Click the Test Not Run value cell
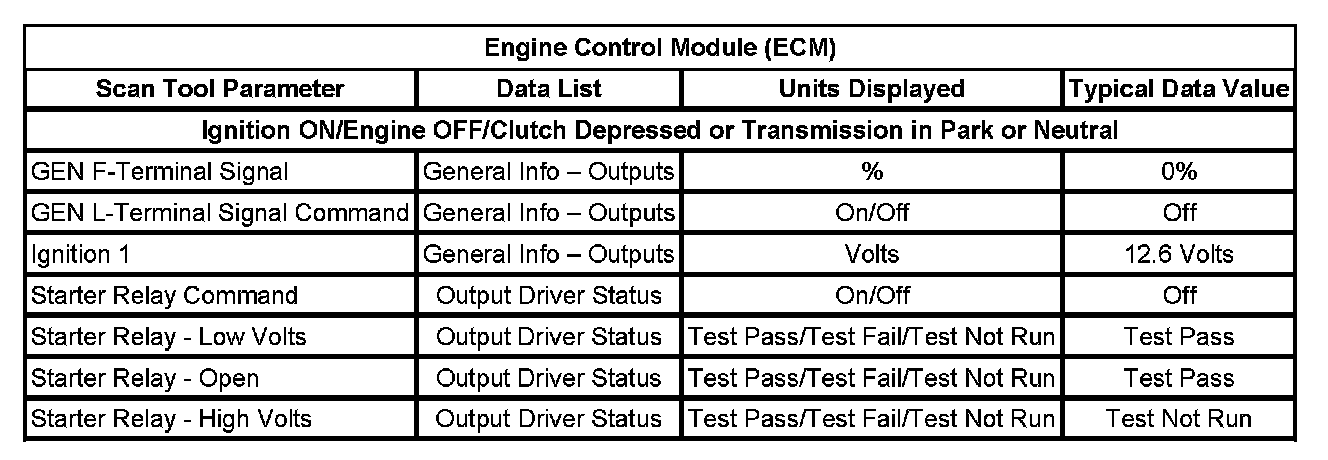This screenshot has height=460, width=1328. (1178, 419)
